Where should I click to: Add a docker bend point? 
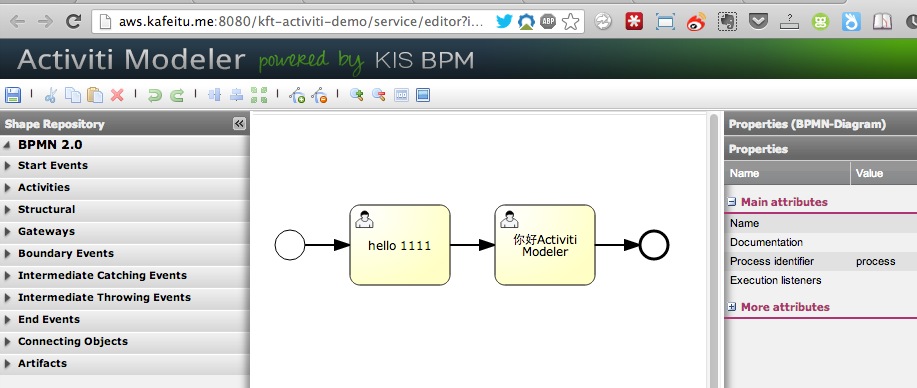click(x=297, y=95)
